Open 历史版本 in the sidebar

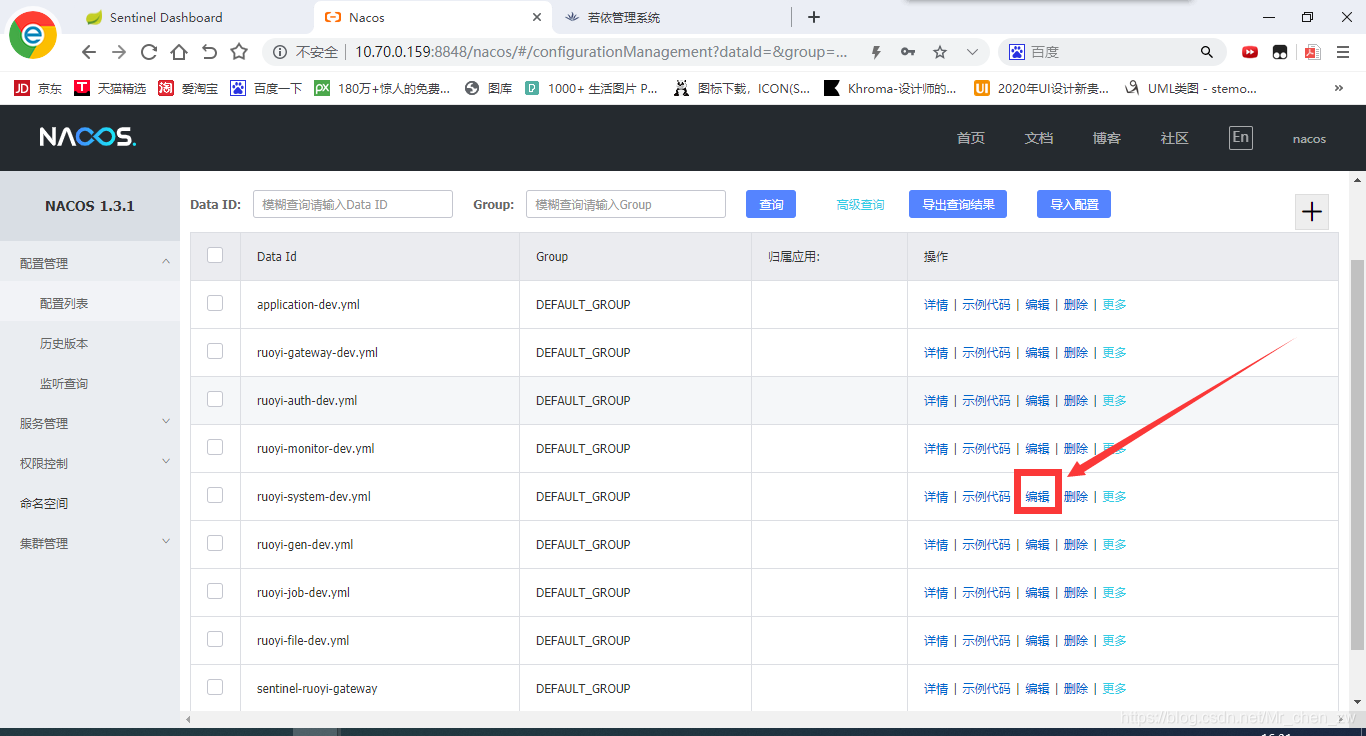(64, 343)
